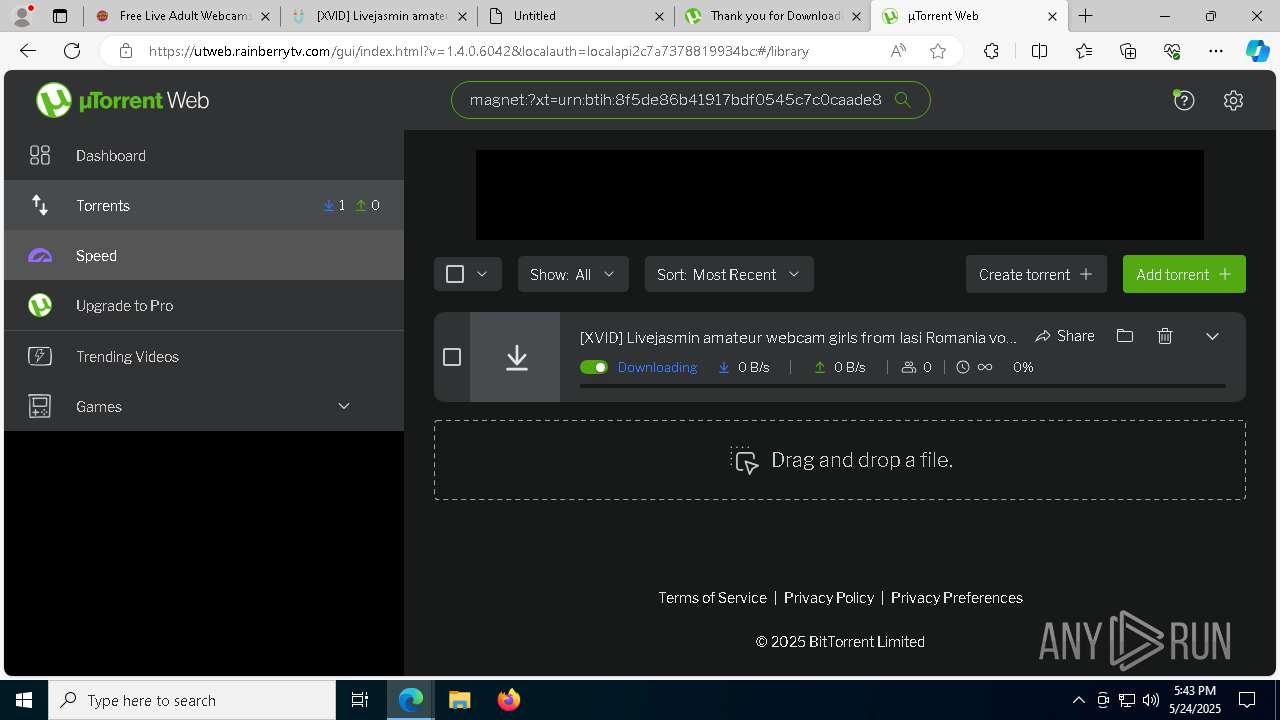This screenshot has height=720, width=1280.
Task: Click the Speed gauge icon
Action: 40,256
